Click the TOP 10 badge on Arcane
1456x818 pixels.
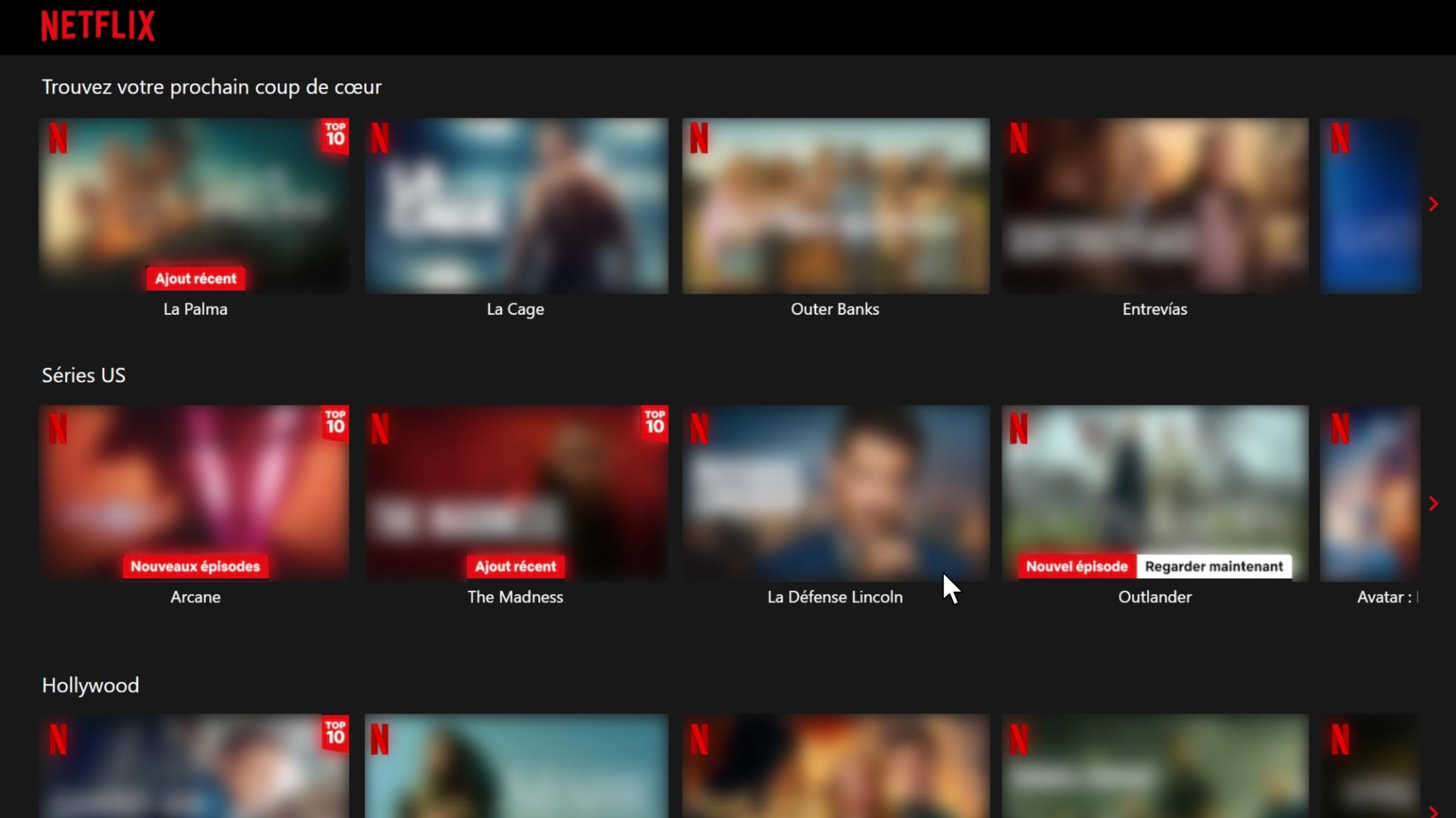pyautogui.click(x=335, y=423)
